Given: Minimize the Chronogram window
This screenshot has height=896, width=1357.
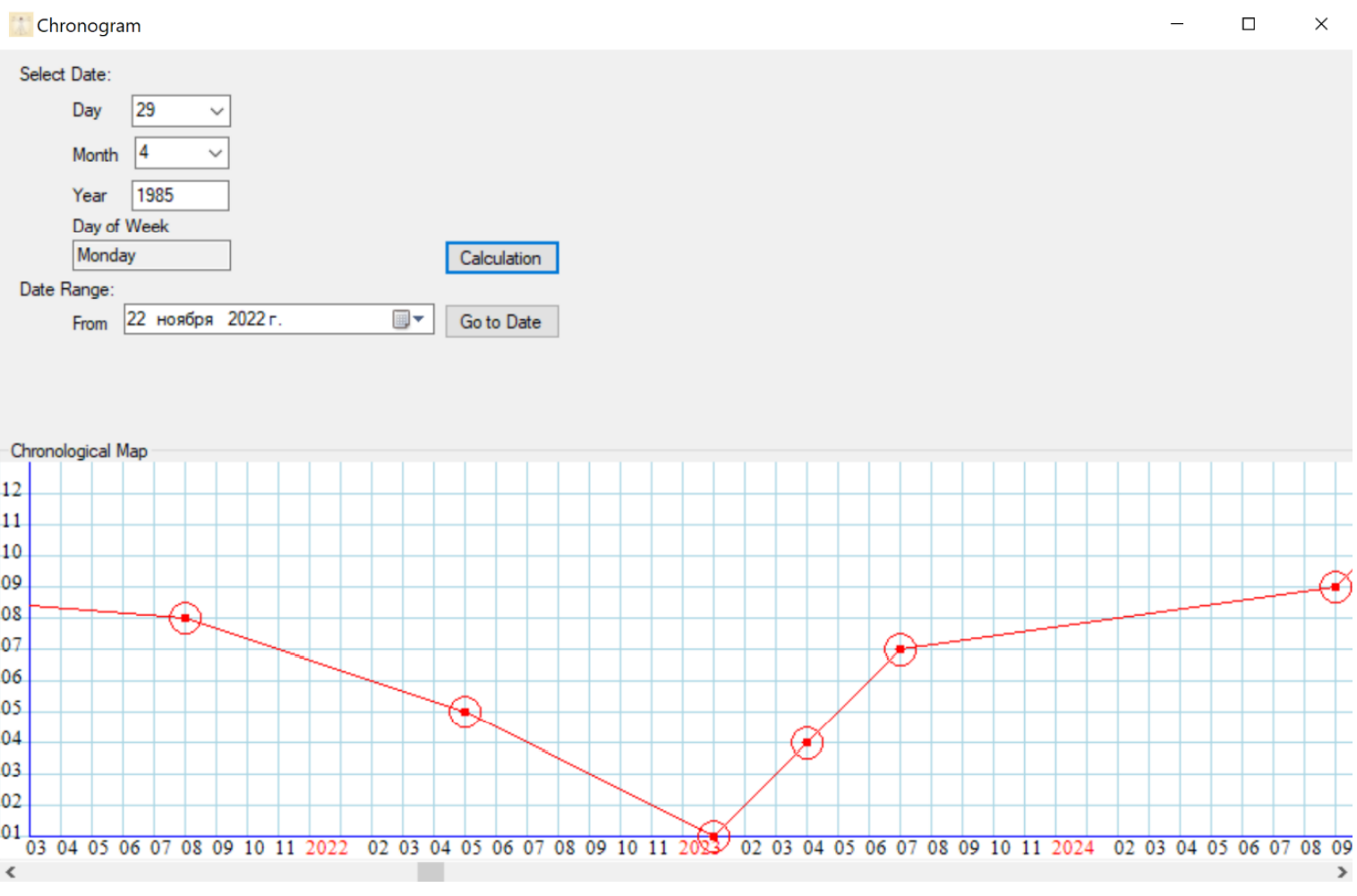Looking at the screenshot, I should [1177, 24].
